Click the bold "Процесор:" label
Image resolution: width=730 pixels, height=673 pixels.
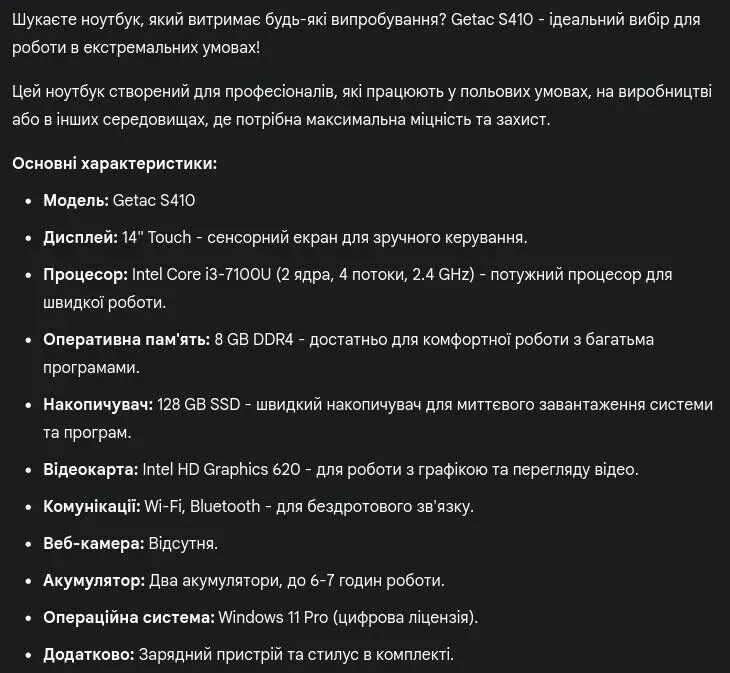(85, 274)
